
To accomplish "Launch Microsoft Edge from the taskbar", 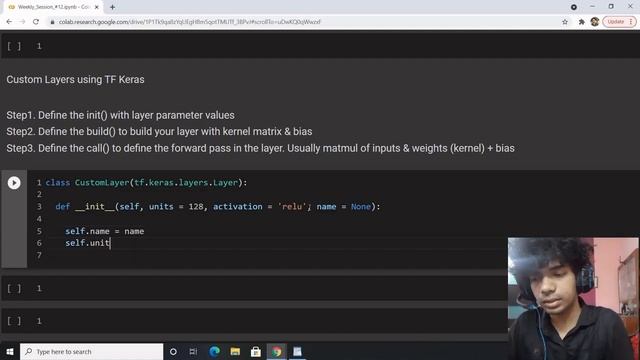I will pyautogui.click(x=214, y=351).
